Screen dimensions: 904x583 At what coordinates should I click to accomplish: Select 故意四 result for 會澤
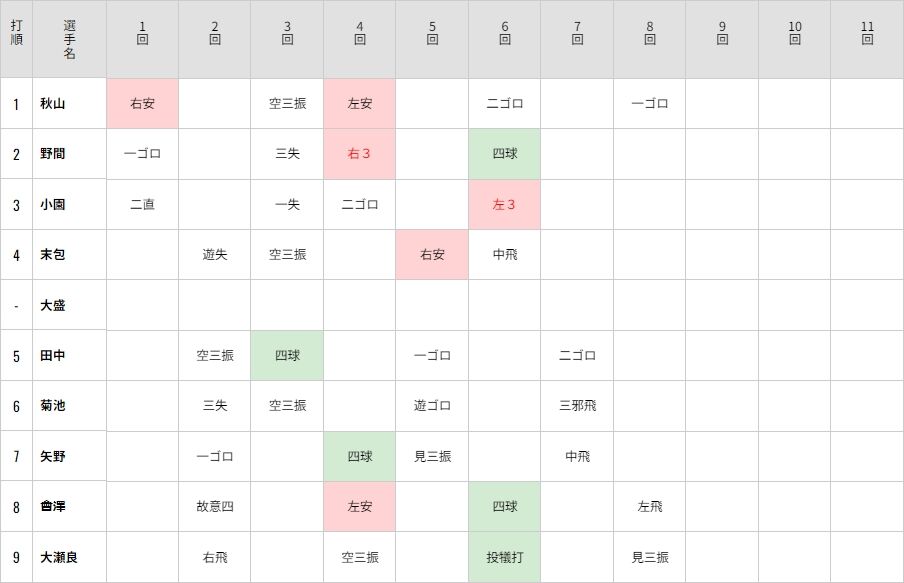215,507
